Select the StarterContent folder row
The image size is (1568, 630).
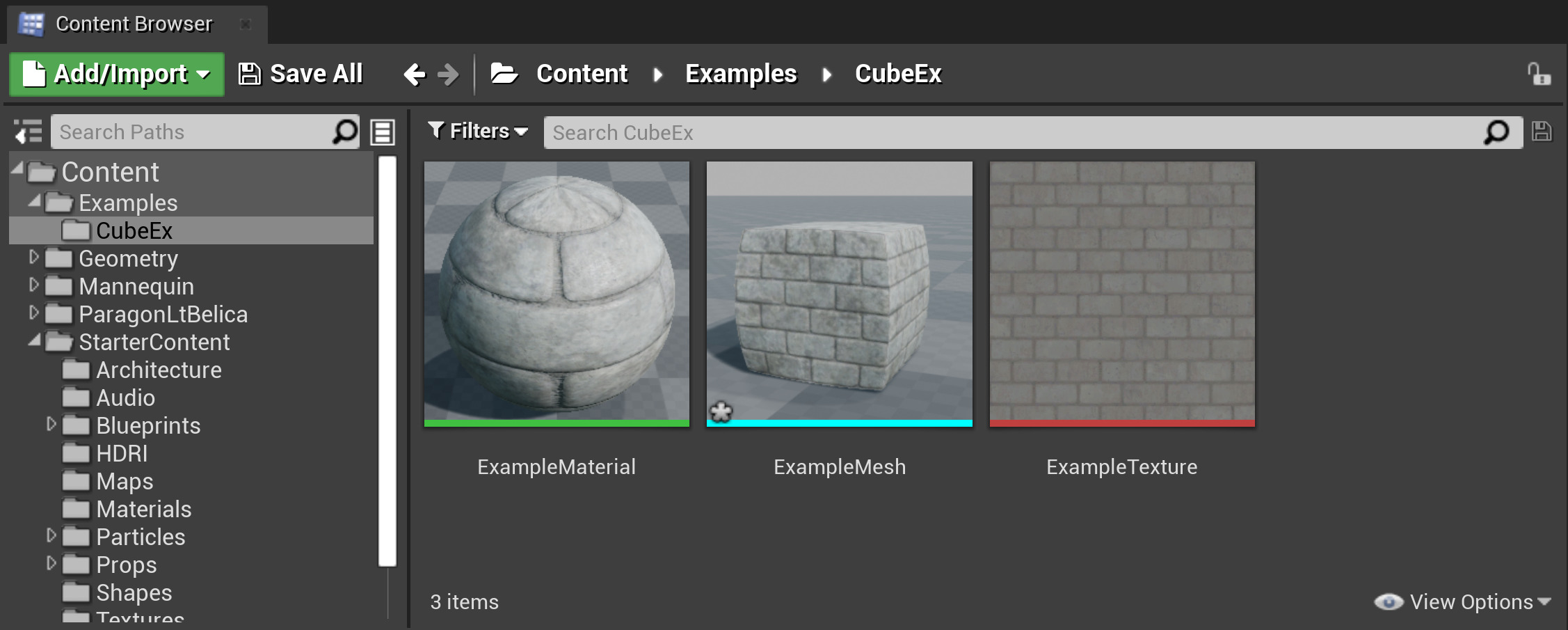191,342
